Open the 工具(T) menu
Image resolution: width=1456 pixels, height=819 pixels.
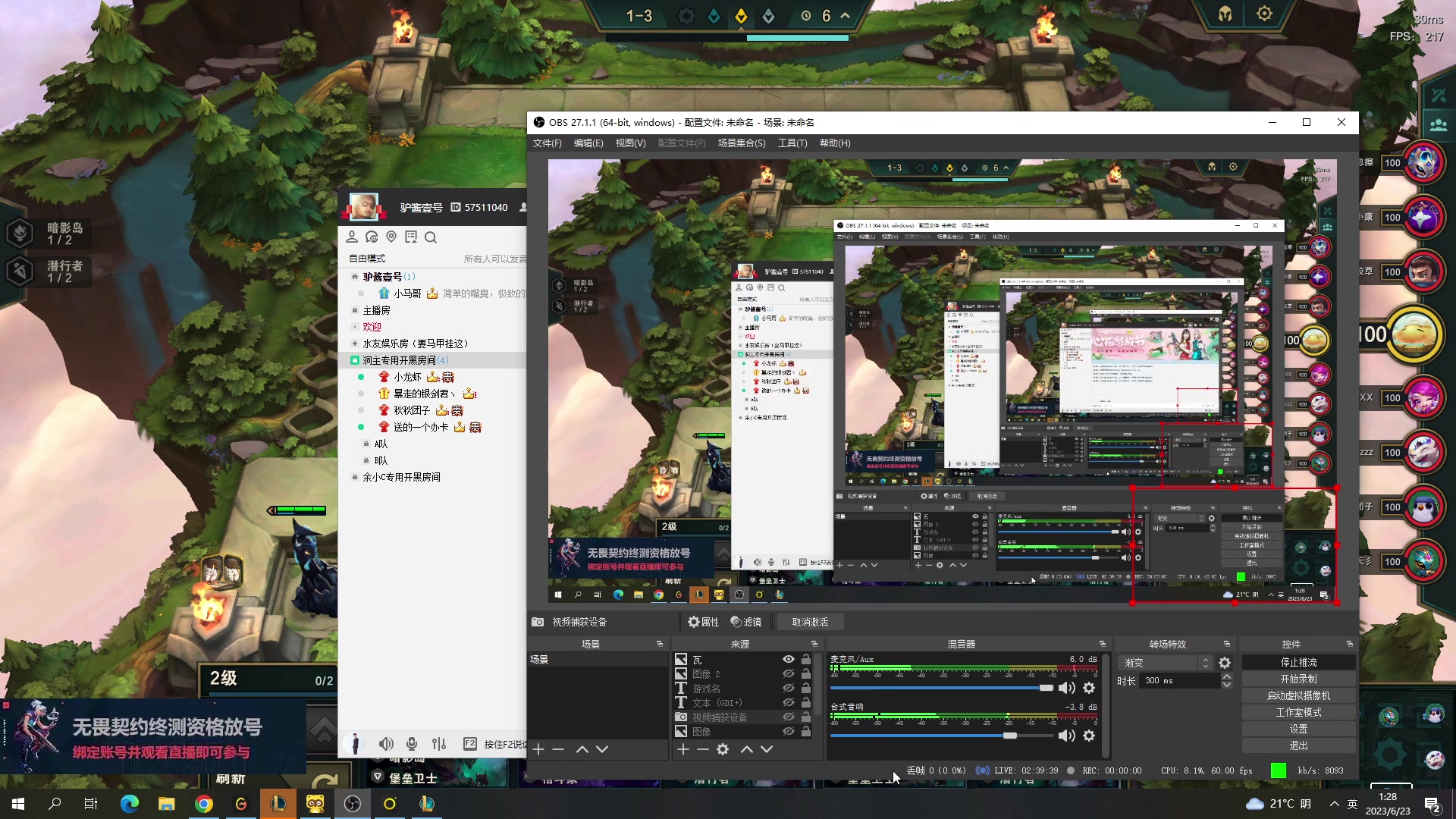click(x=792, y=143)
